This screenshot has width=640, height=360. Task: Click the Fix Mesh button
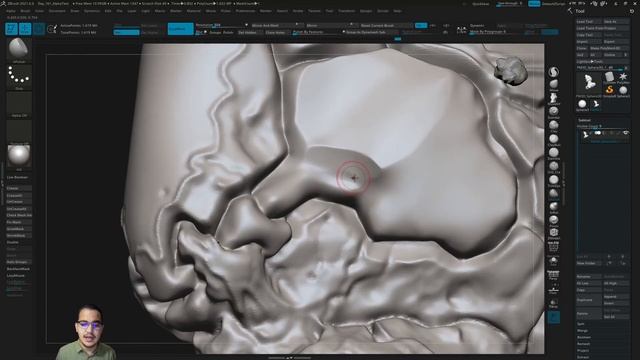18,222
